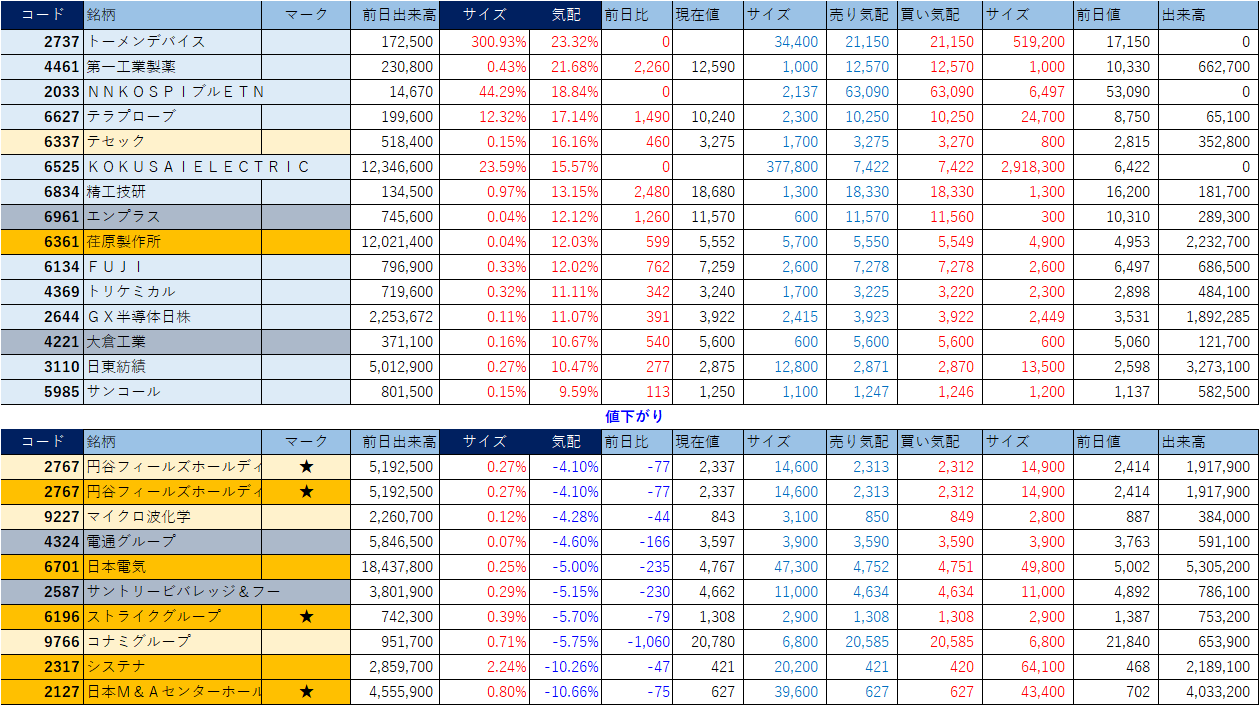Viewport: 1259px width, 705px height.
Task: Select the トーメンデバイス stock name cell
Action: (173, 42)
